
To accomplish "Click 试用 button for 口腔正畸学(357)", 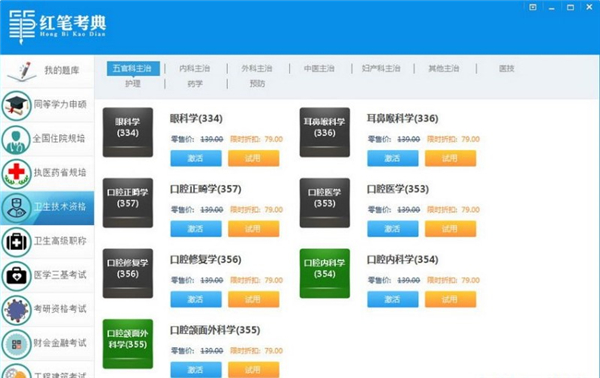I will 253,229.
